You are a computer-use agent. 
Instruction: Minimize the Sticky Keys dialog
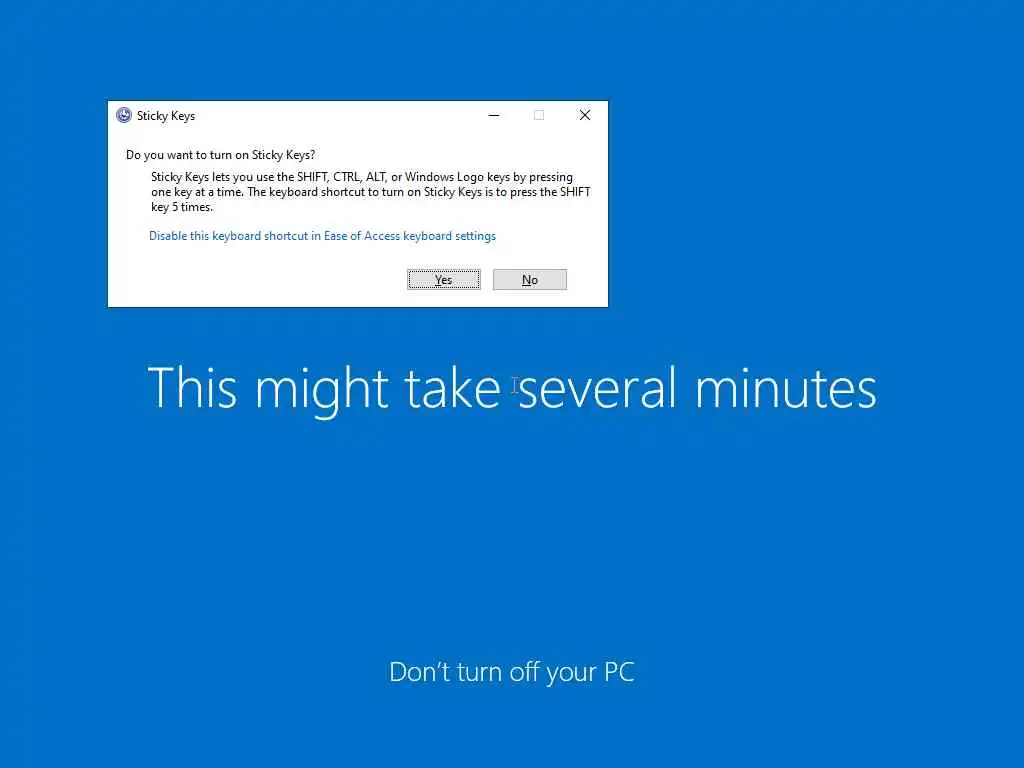click(x=494, y=116)
